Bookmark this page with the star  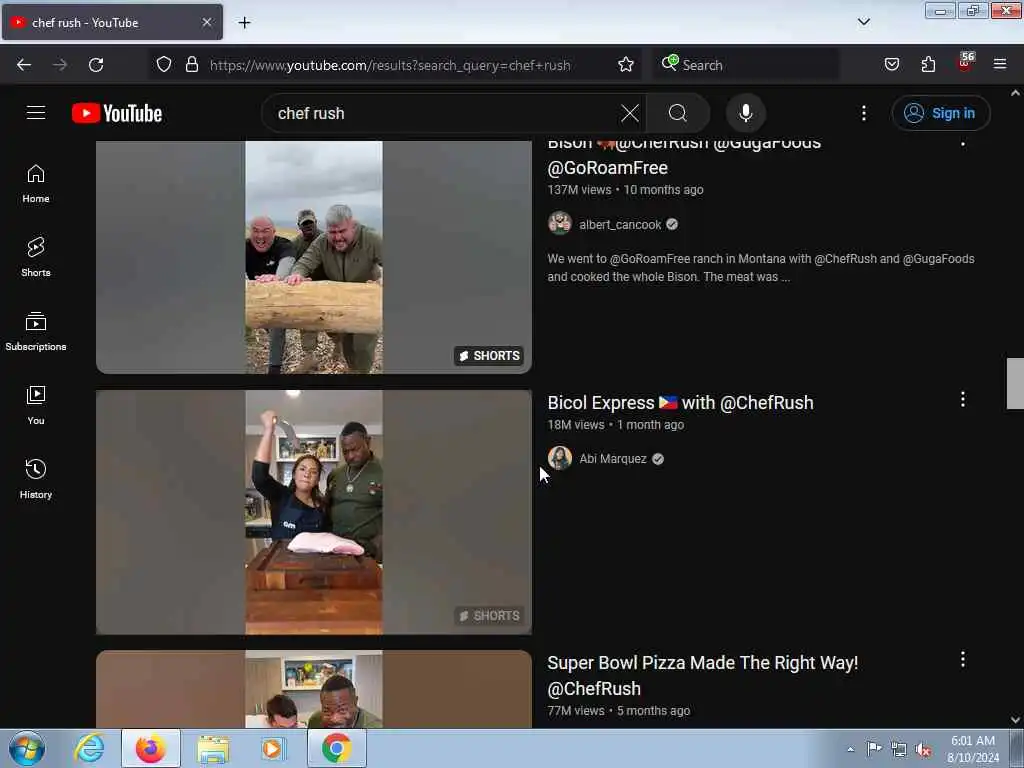pyautogui.click(x=626, y=64)
